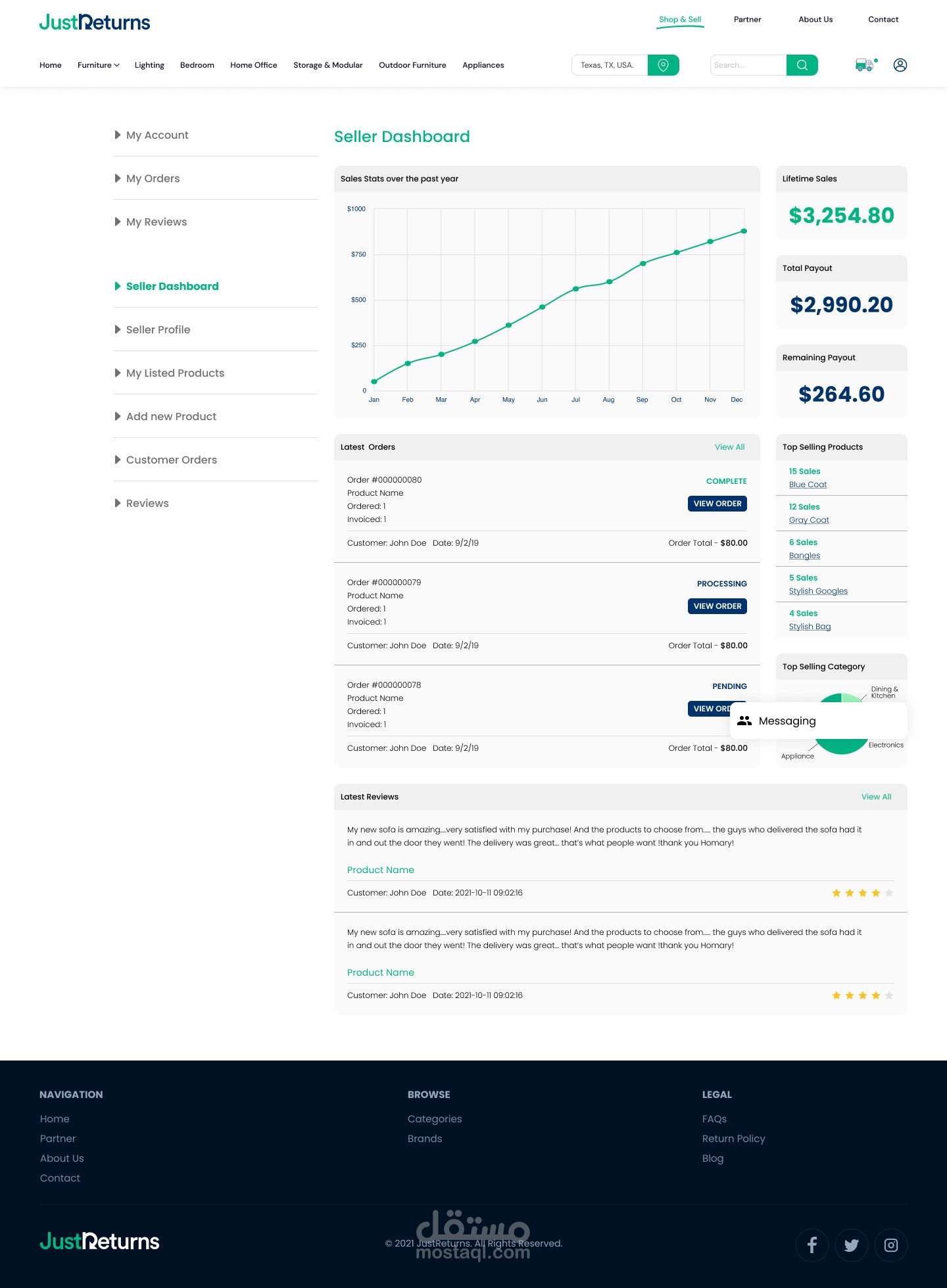Expand the Furniture dropdown chevron
The image size is (947, 1288).
[117, 65]
